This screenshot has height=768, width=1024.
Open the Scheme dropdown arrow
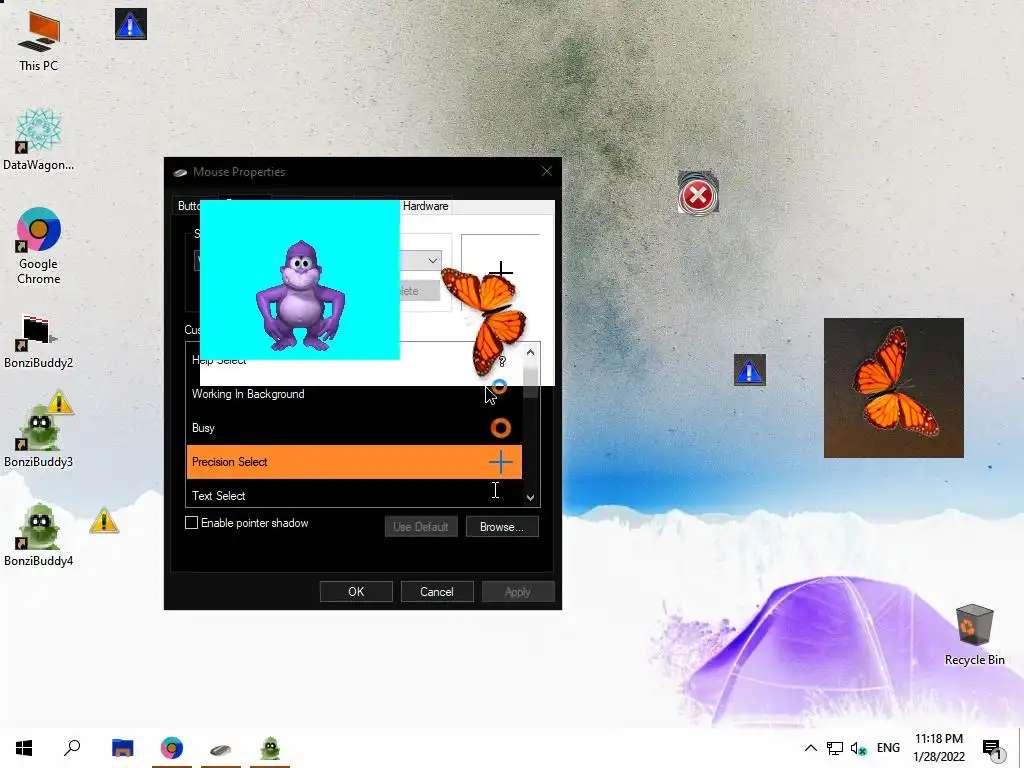click(432, 261)
